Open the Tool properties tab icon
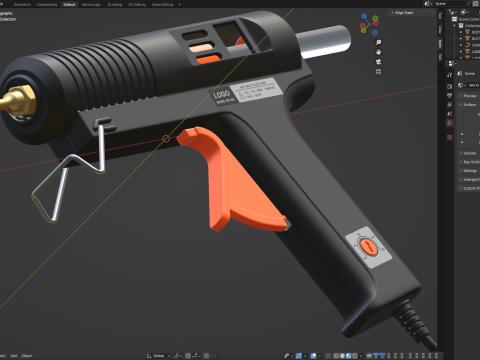This screenshot has width=480, height=360. [x=449, y=75]
